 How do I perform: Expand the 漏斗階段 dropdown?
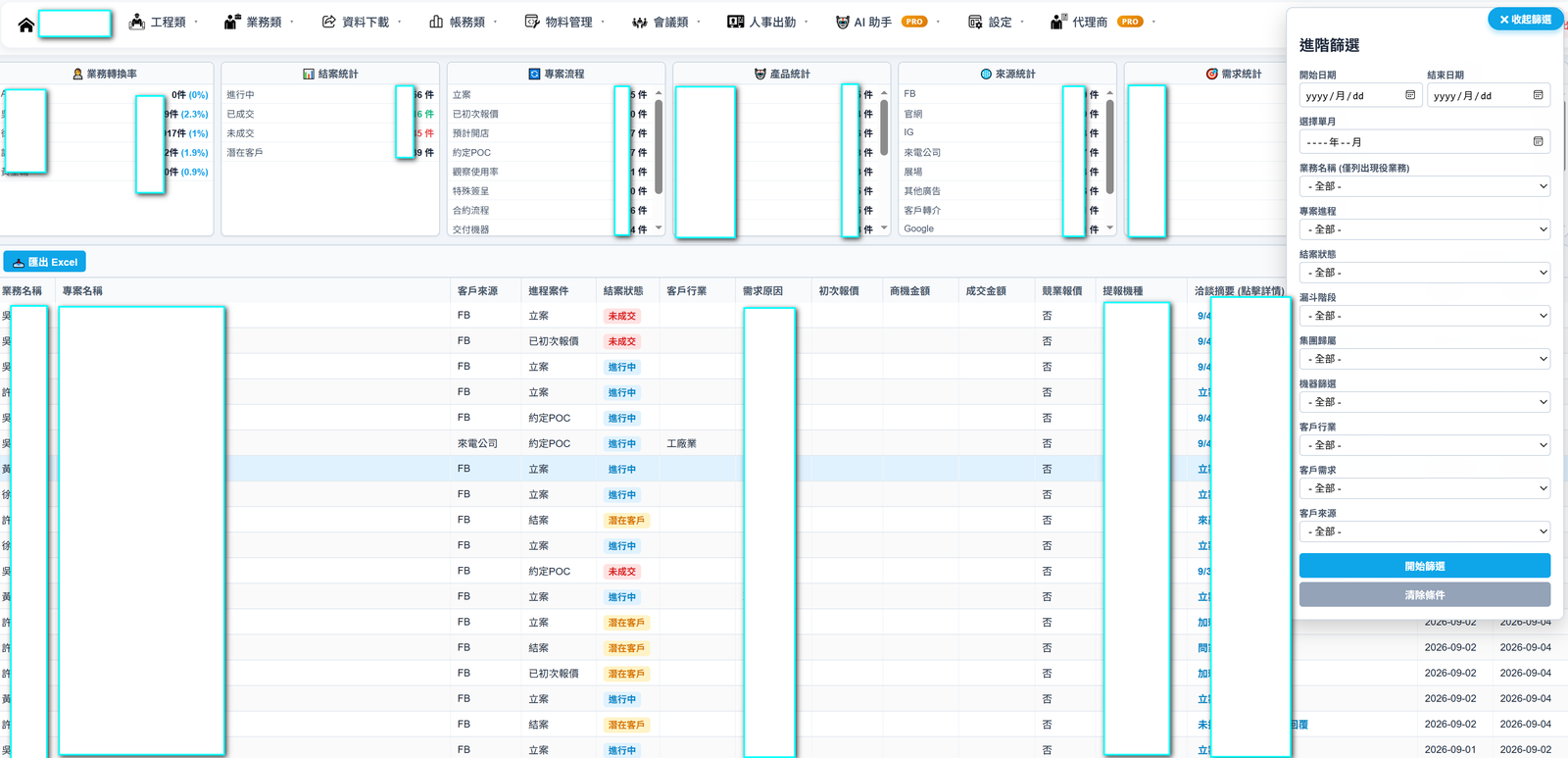point(1425,316)
